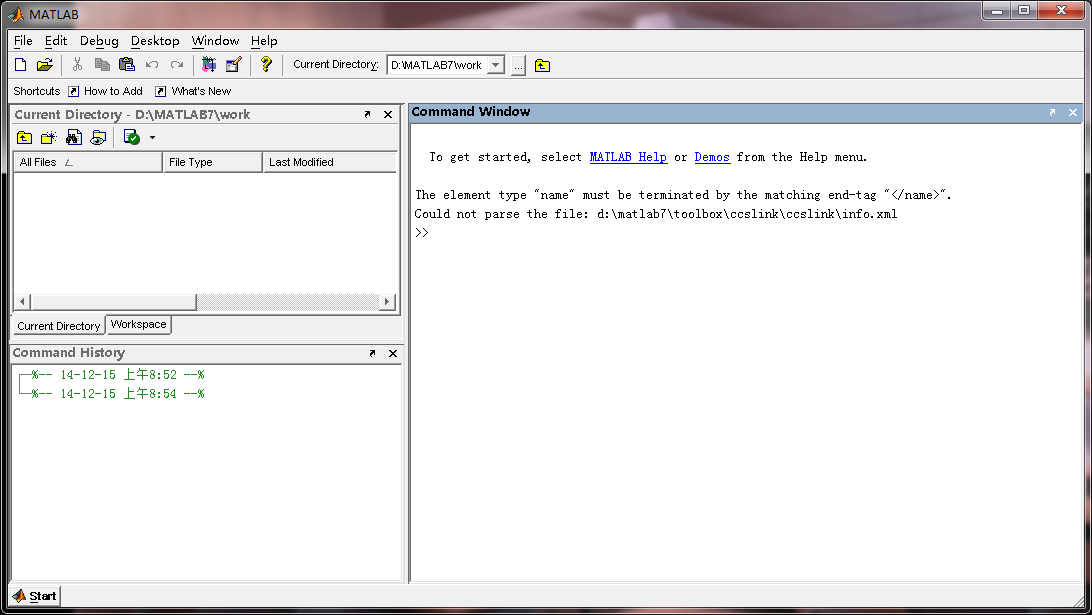The image size is (1092, 615).
Task: Click the How to Add shortcut
Action: coord(105,91)
